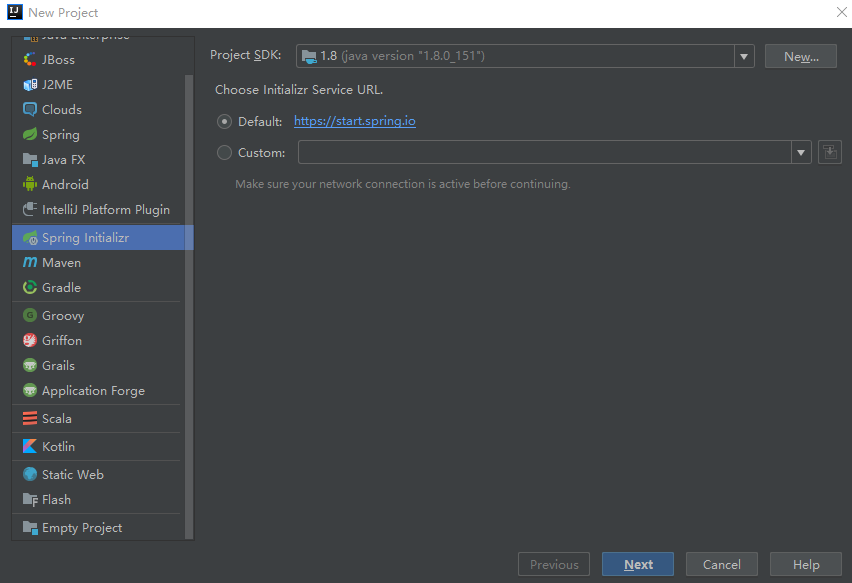
Task: Click the Scala icon
Action: tap(30, 418)
